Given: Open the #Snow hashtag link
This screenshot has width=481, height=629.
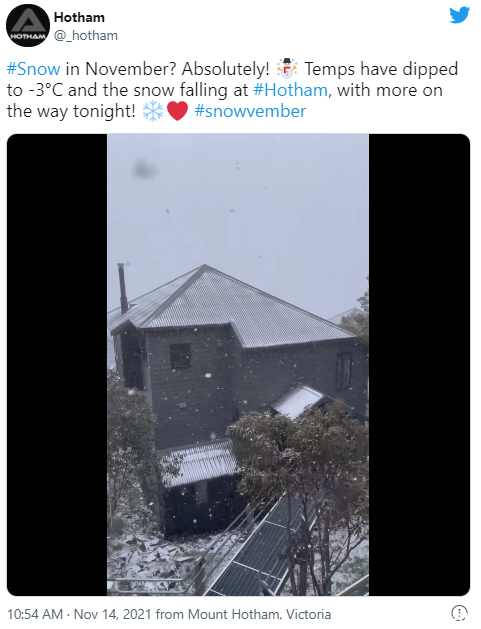Looking at the screenshot, I should [x=34, y=69].
